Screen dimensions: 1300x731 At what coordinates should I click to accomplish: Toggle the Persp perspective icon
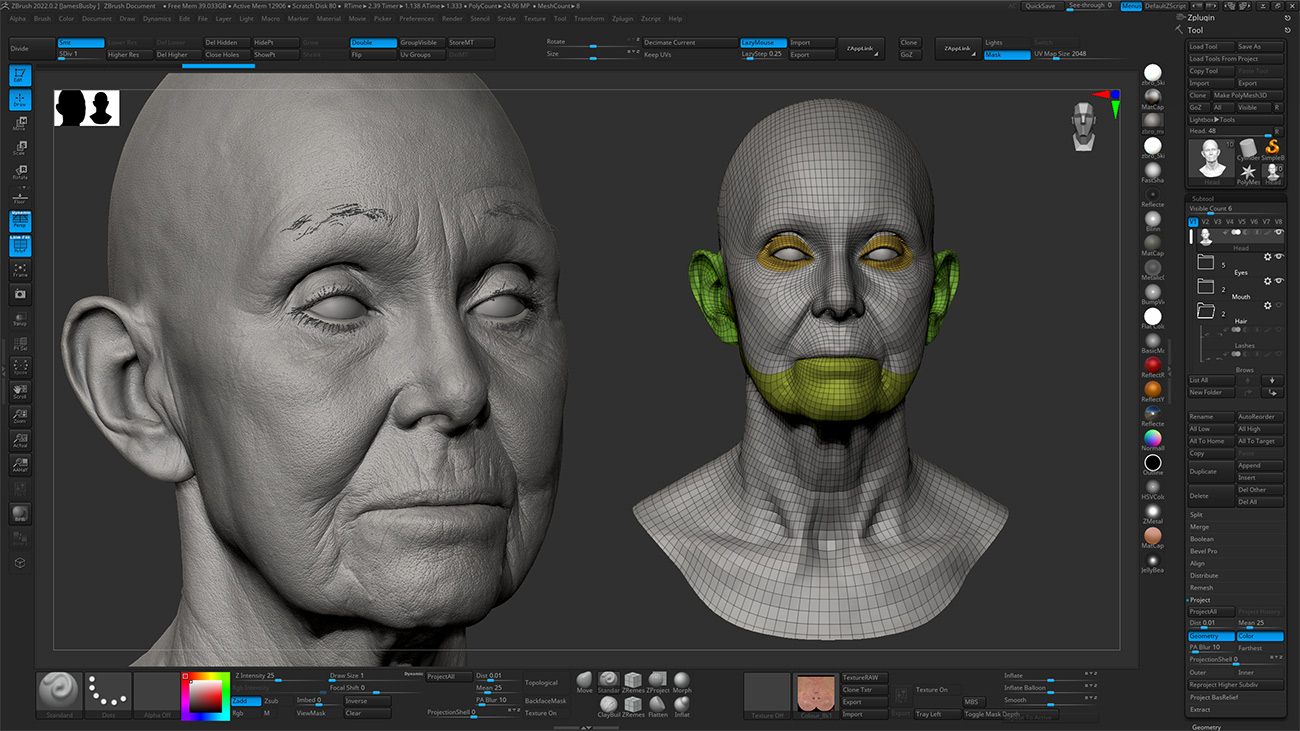[20, 222]
